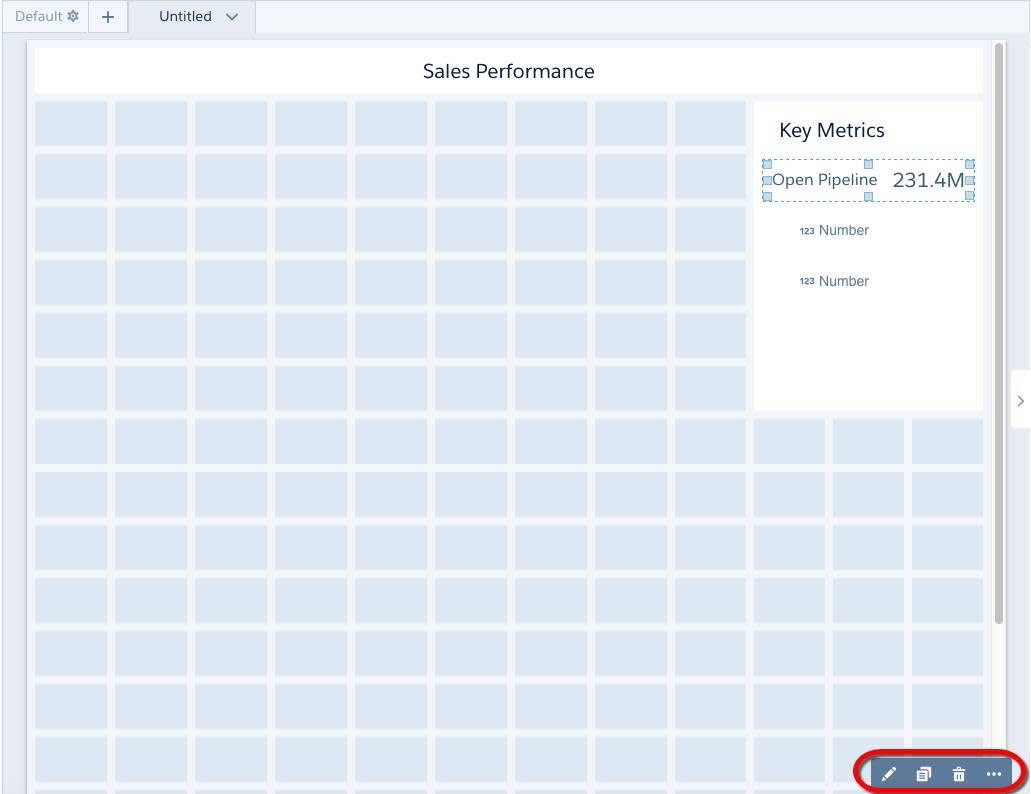This screenshot has width=1031, height=794.
Task: Edit the selected widget with the pencil icon
Action: click(x=889, y=773)
